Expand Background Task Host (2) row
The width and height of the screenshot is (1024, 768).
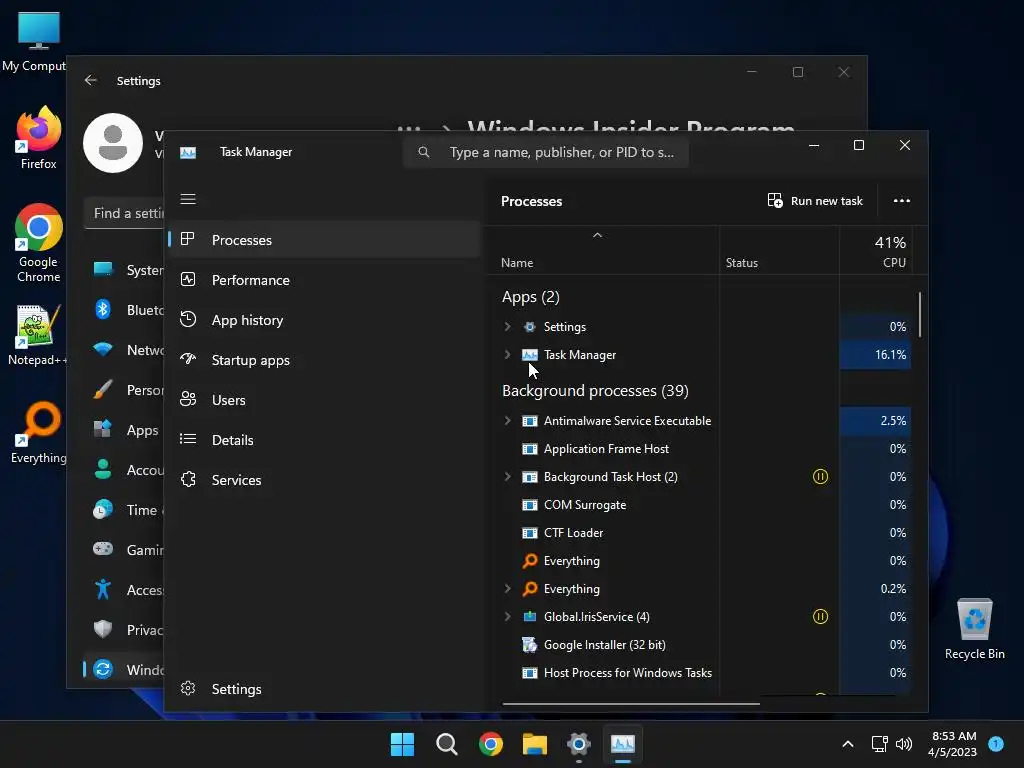tap(507, 477)
